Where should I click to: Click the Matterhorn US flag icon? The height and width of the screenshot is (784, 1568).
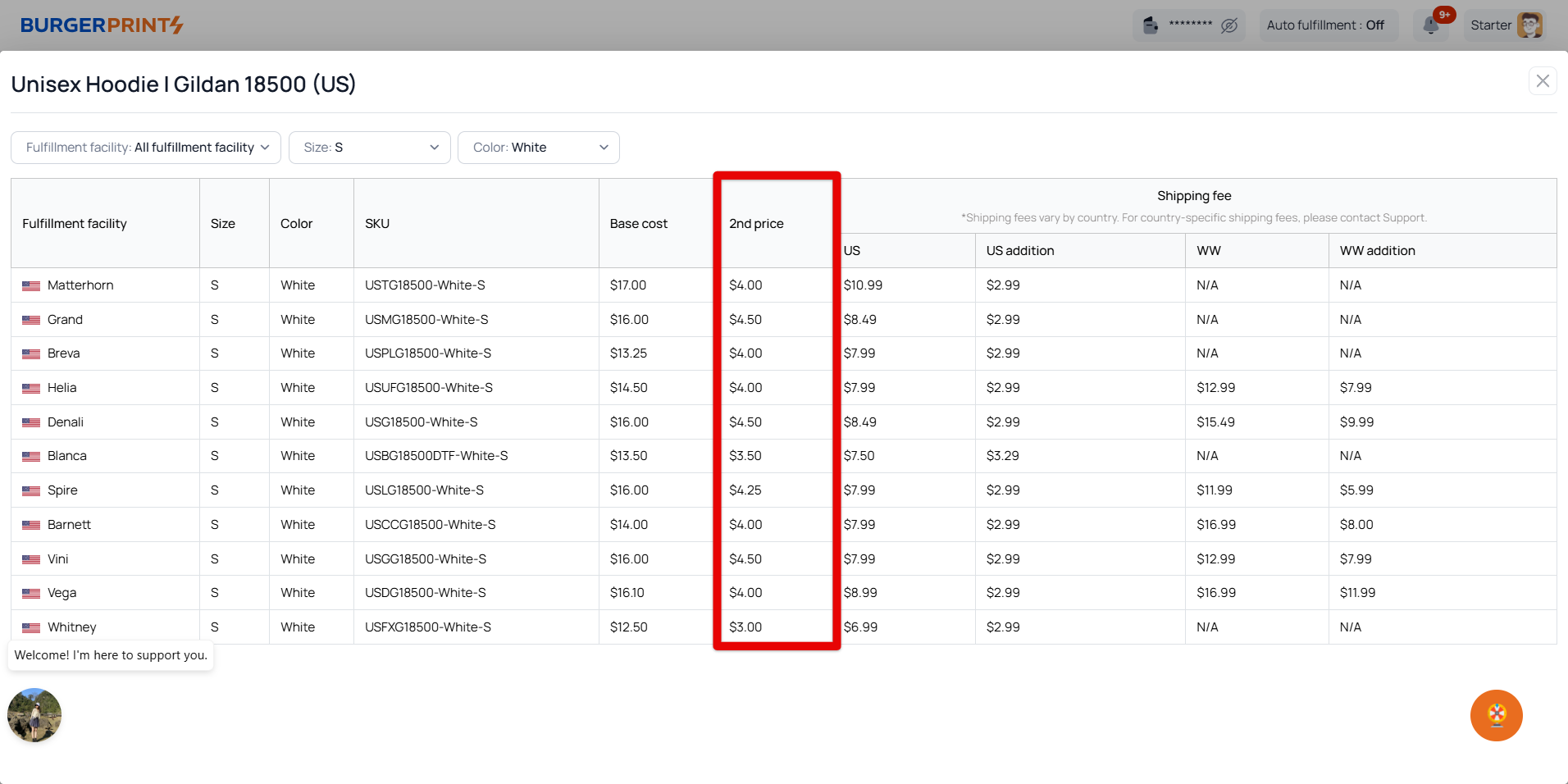(x=31, y=286)
